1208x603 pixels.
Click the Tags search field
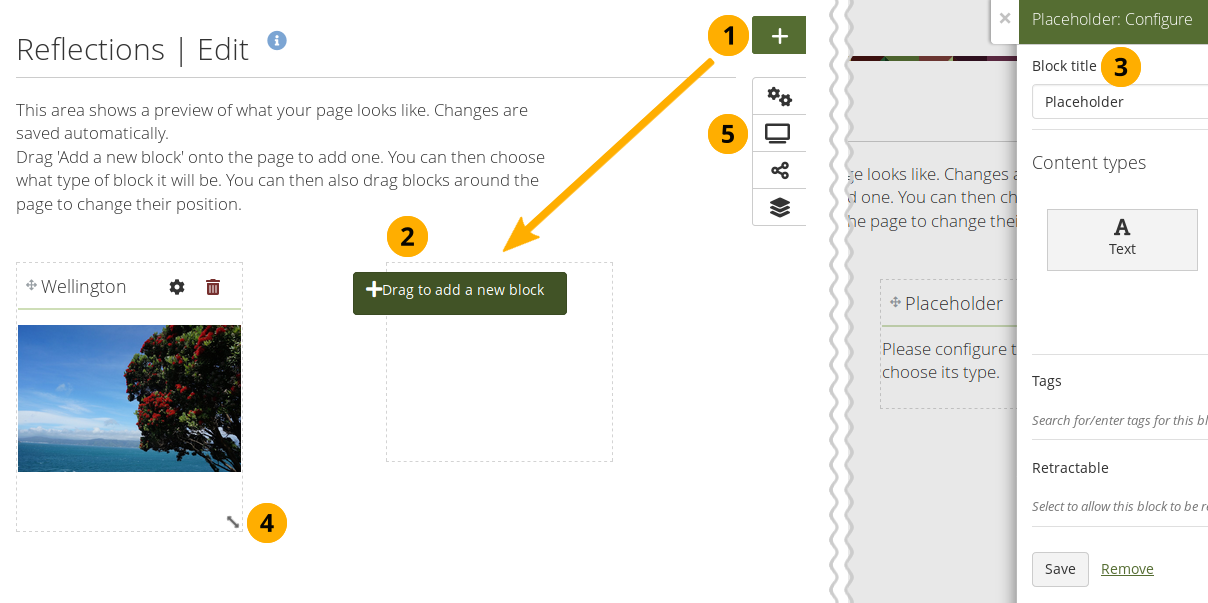1120,420
